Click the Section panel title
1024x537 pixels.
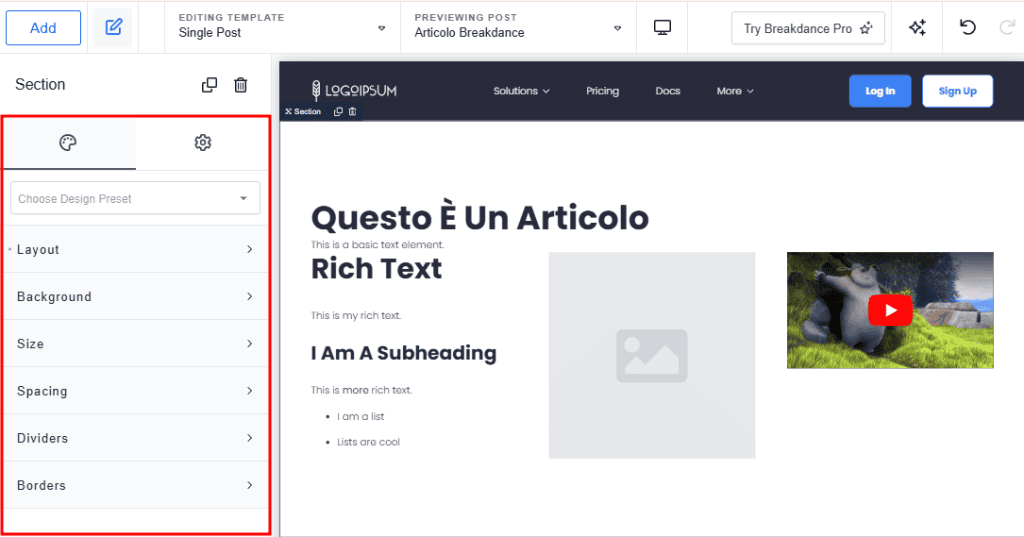click(x=40, y=84)
